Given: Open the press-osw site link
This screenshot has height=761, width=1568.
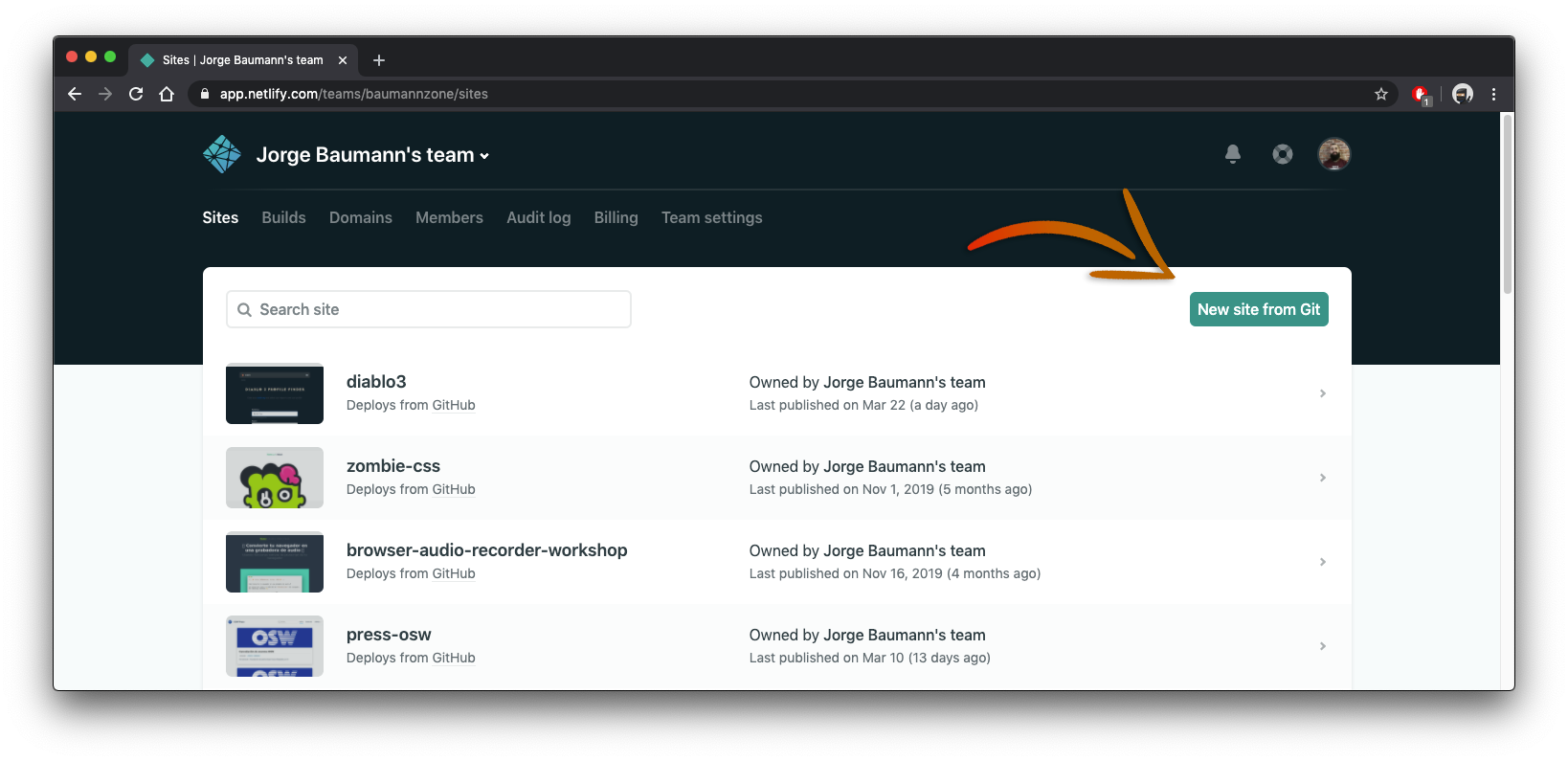Looking at the screenshot, I should click(x=389, y=635).
